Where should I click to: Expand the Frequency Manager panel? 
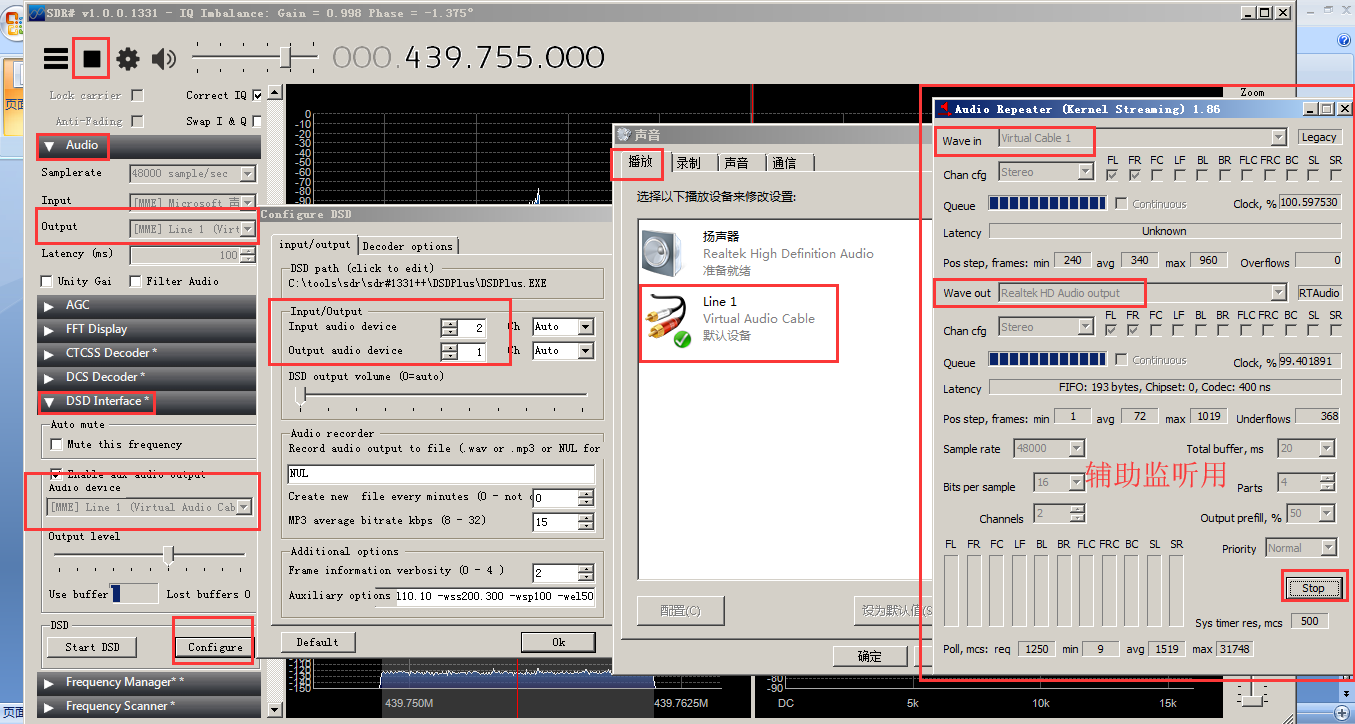pyautogui.click(x=150, y=682)
